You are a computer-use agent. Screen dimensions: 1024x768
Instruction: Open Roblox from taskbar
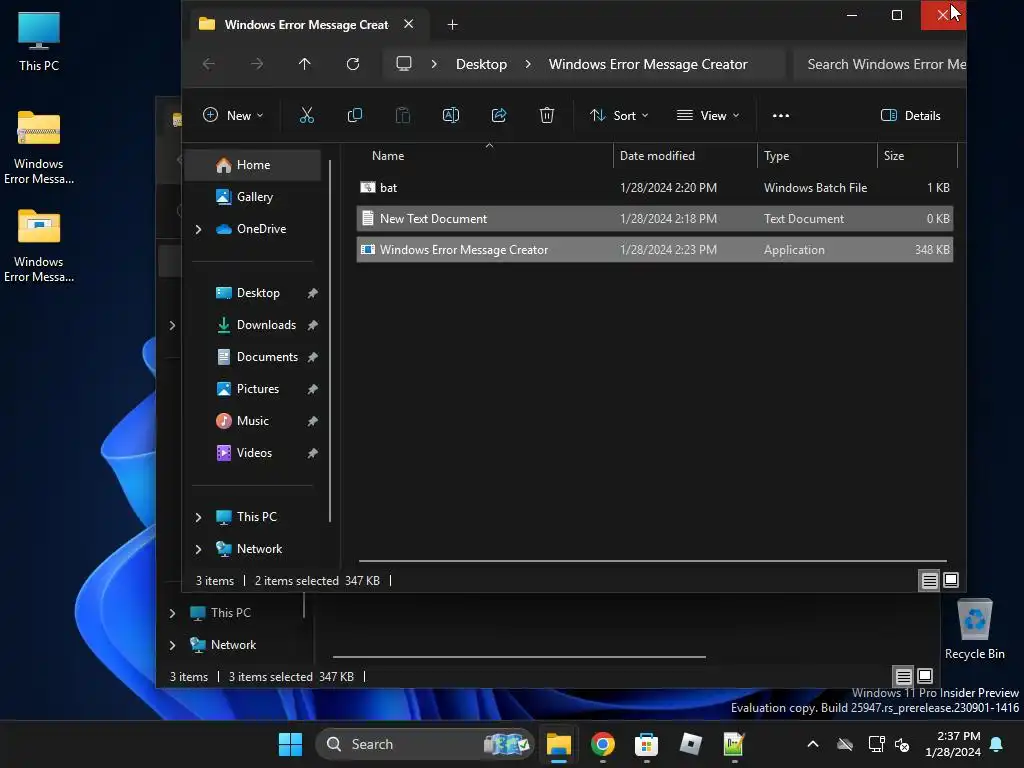690,744
